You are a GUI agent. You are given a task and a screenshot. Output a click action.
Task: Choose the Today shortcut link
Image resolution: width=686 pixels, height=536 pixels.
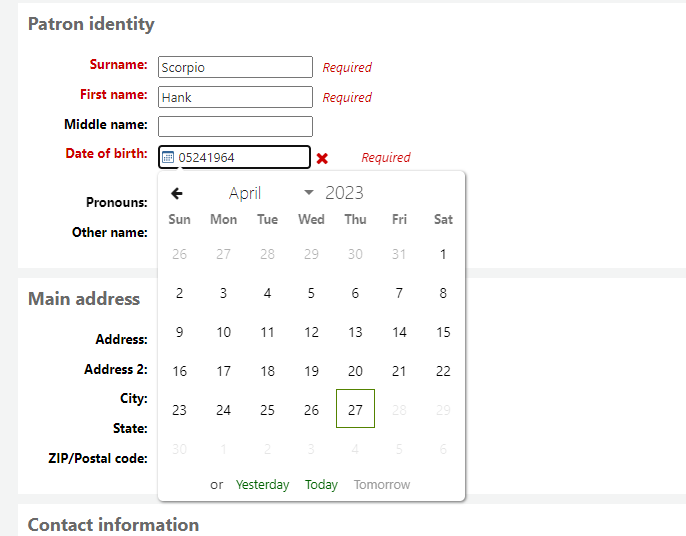[x=321, y=484]
